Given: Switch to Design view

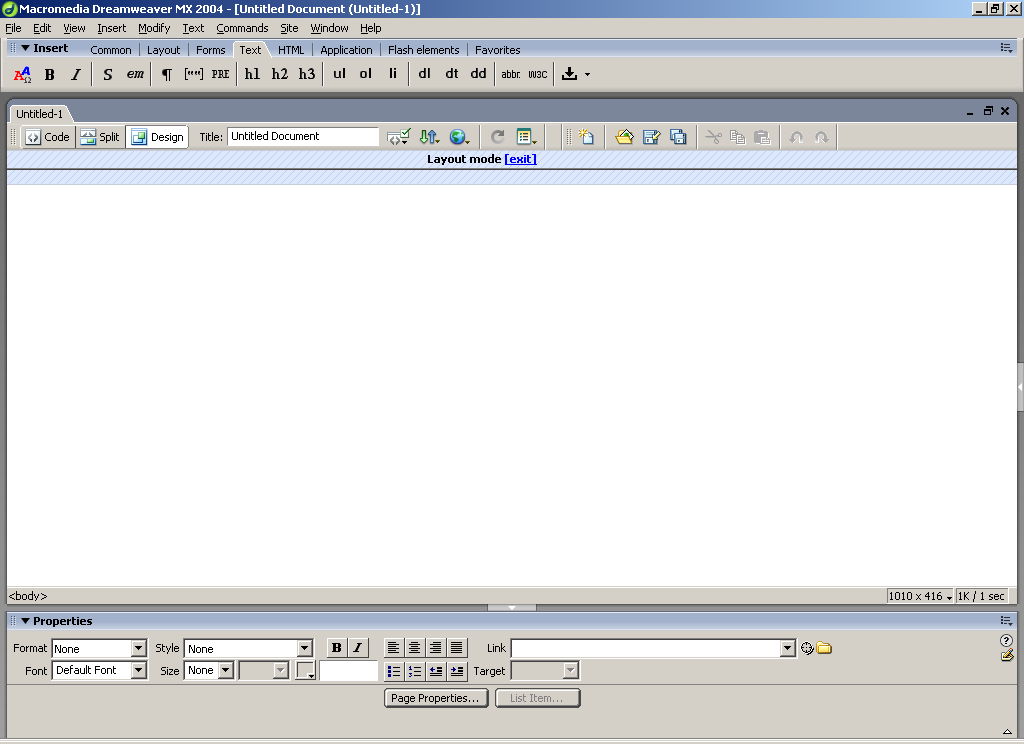Looking at the screenshot, I should (157, 137).
